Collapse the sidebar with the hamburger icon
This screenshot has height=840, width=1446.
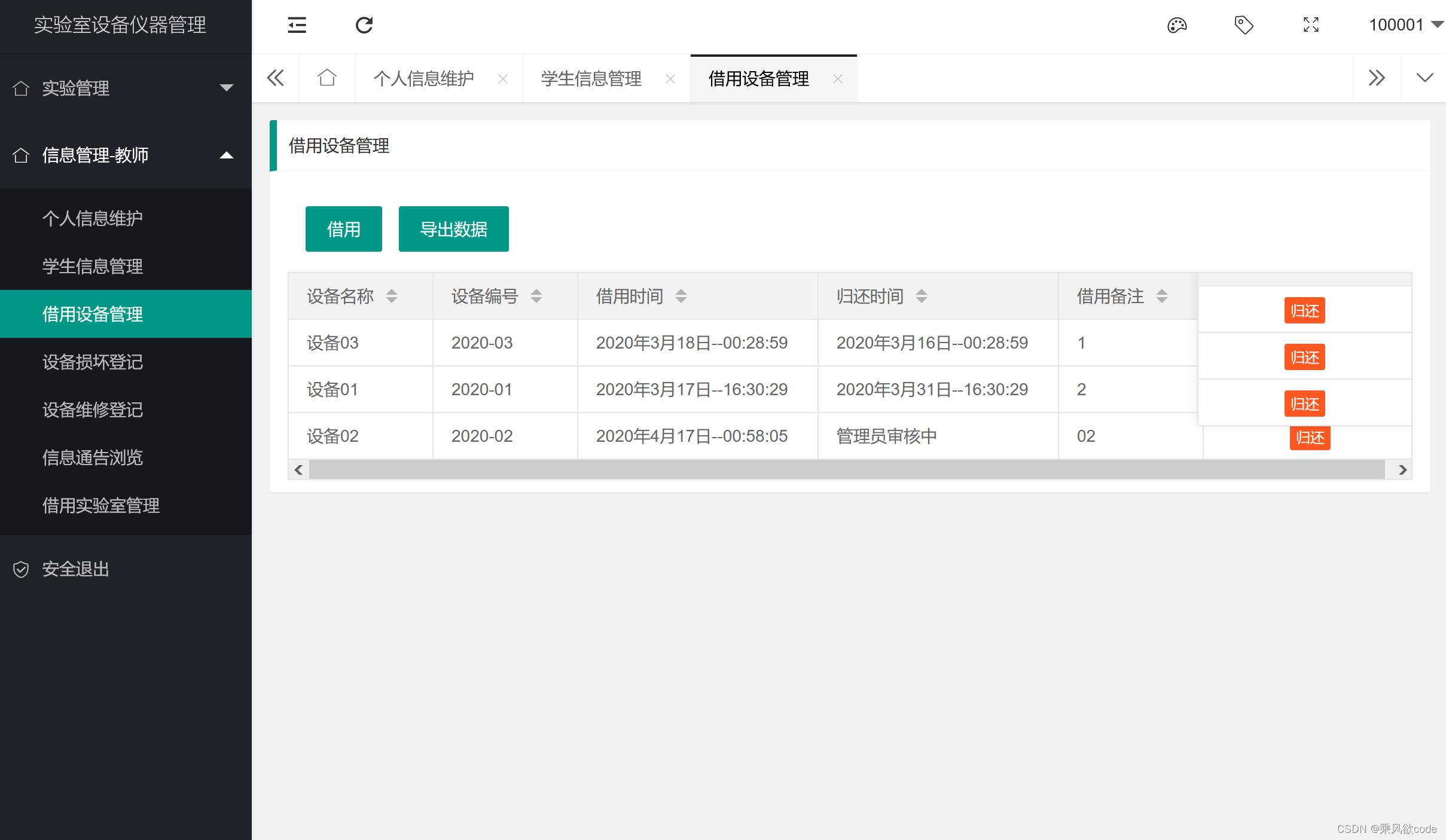tap(297, 25)
